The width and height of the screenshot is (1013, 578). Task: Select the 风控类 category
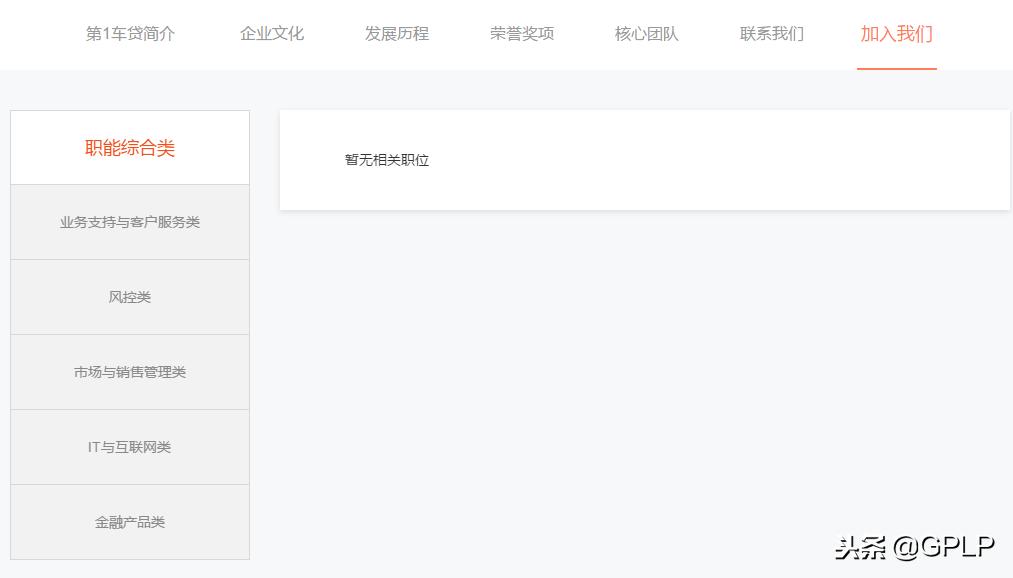pos(129,296)
